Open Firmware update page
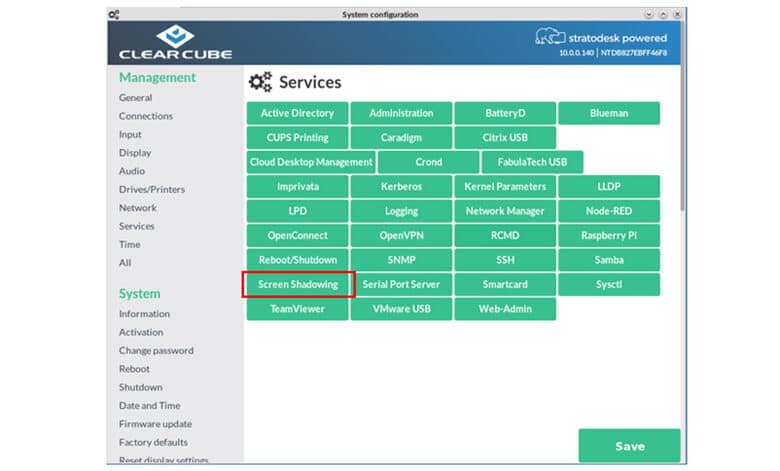This screenshot has width=780, height=471. tap(155, 424)
